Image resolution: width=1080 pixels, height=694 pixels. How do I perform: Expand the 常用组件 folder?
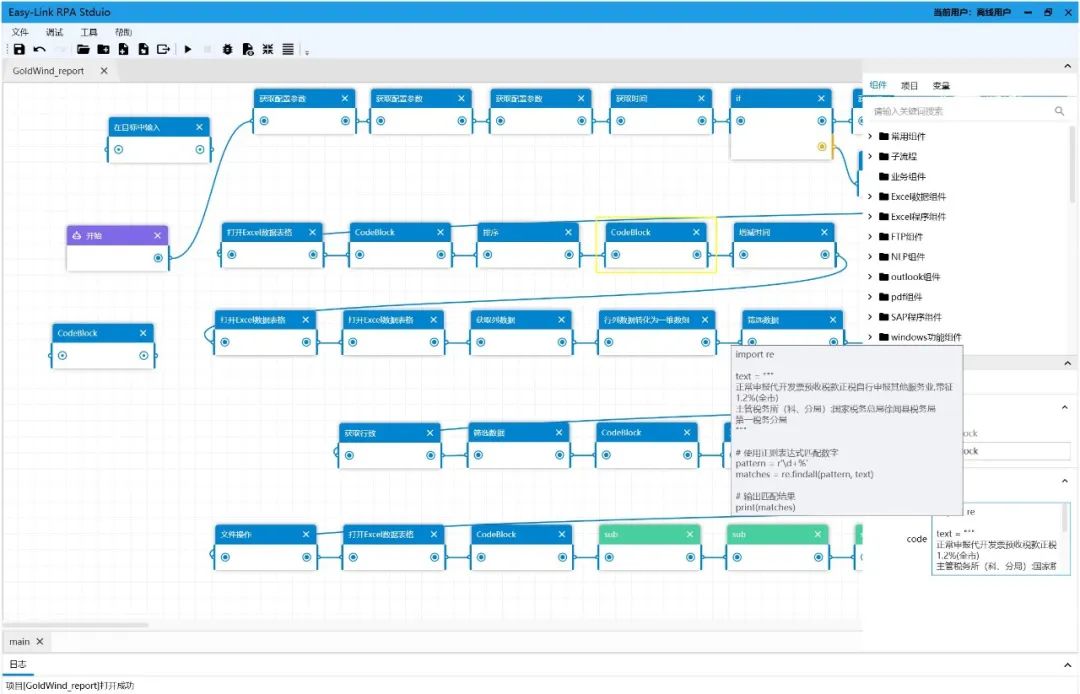click(870, 137)
